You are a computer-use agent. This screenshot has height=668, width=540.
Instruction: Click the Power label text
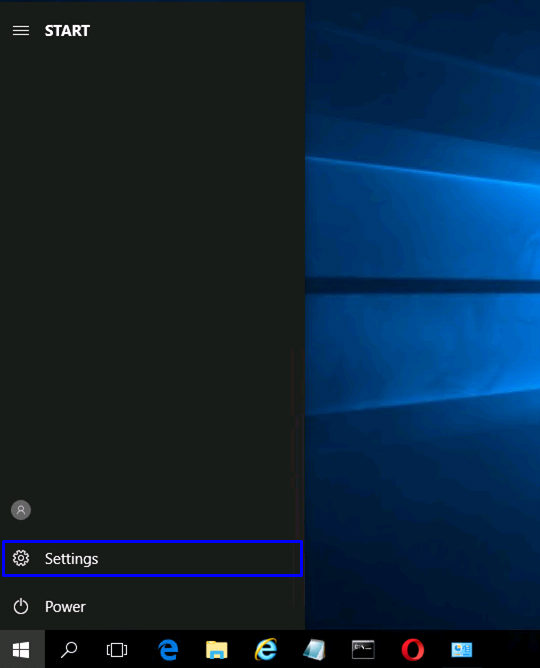[65, 607]
